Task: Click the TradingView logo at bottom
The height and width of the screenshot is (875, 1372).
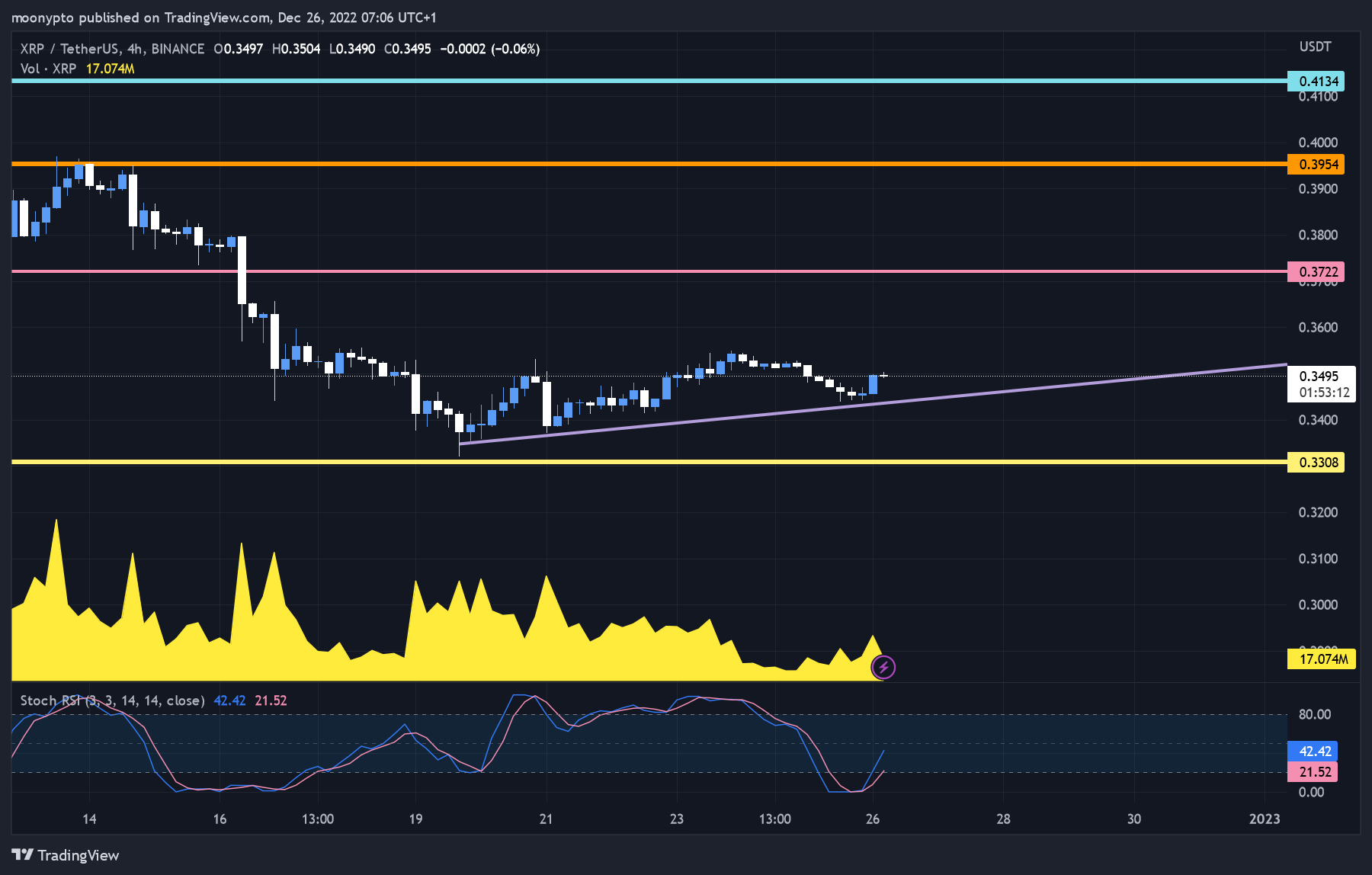Action: (66, 855)
